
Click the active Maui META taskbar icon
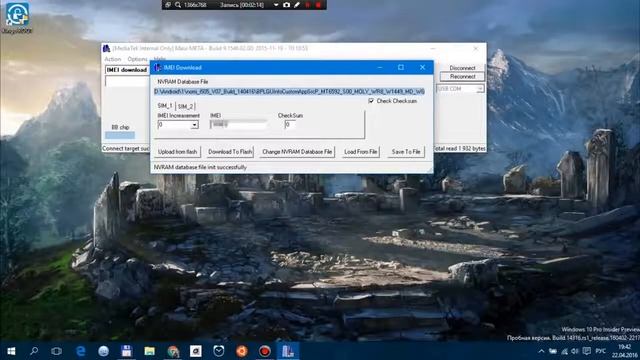point(288,351)
